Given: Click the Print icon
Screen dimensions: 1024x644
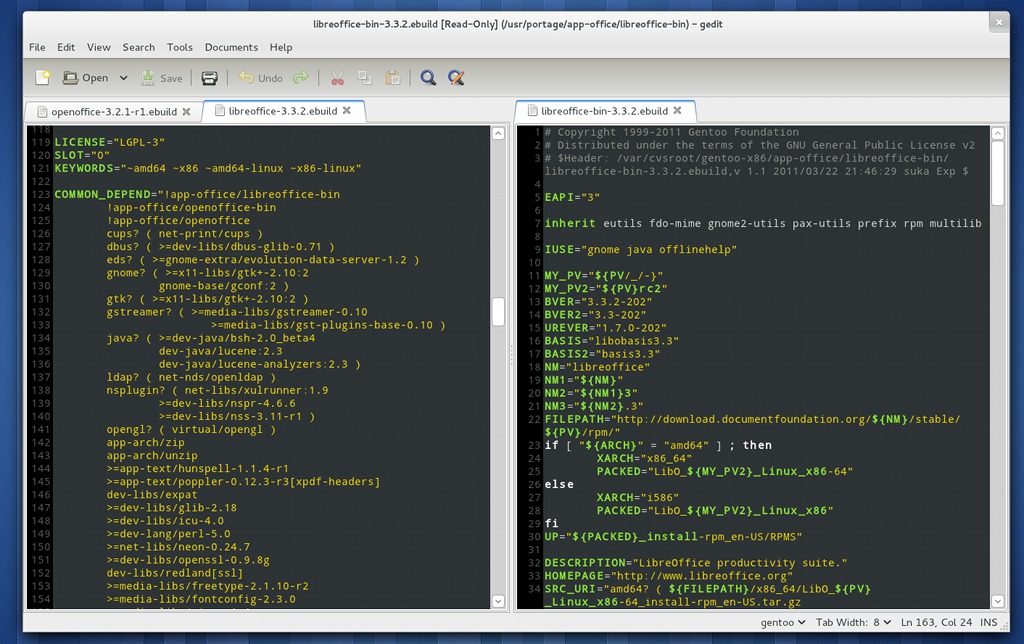Looking at the screenshot, I should pyautogui.click(x=210, y=78).
